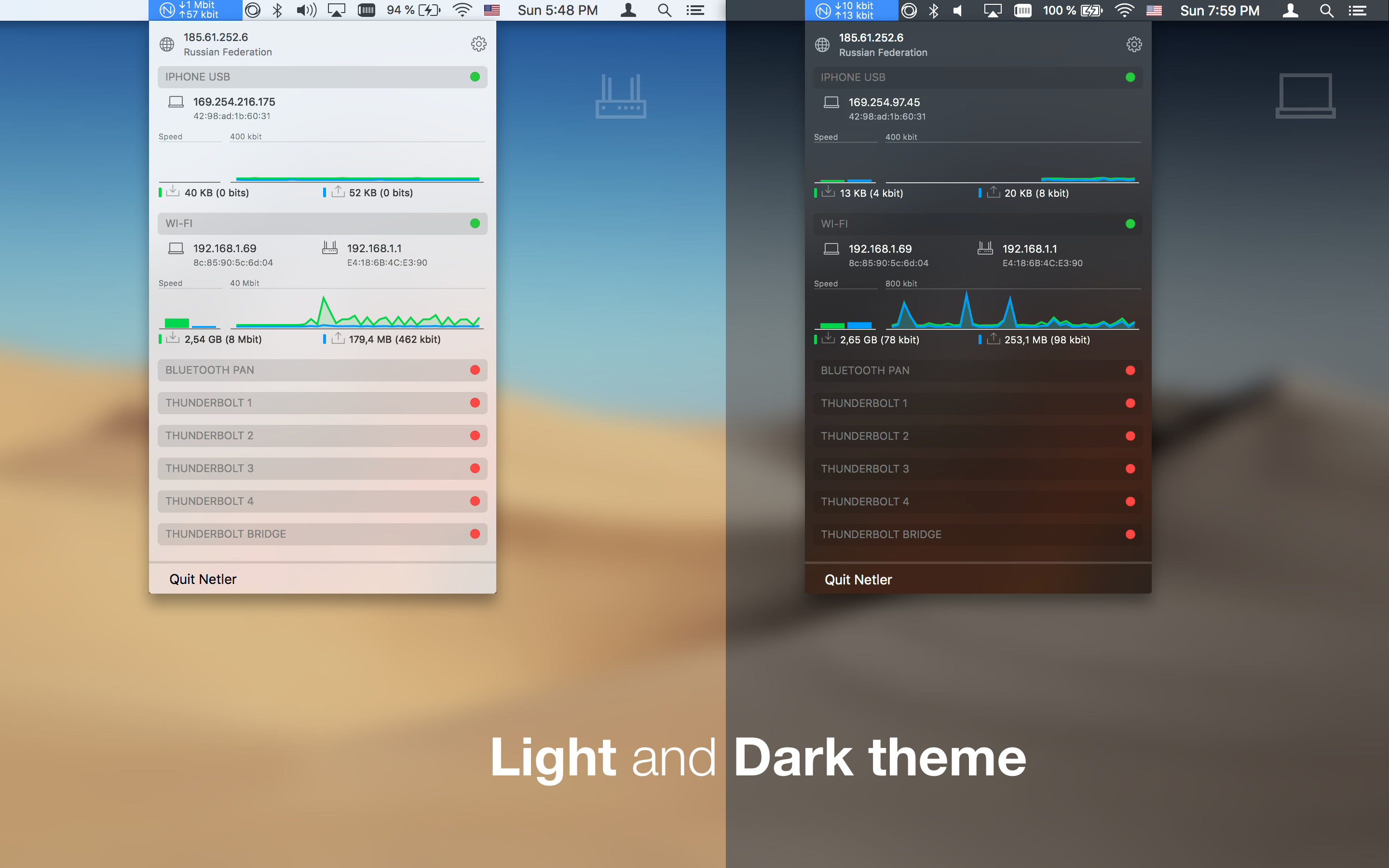Open Netler settings gear in dark panel
Image resolution: width=1389 pixels, height=868 pixels.
coord(1133,45)
